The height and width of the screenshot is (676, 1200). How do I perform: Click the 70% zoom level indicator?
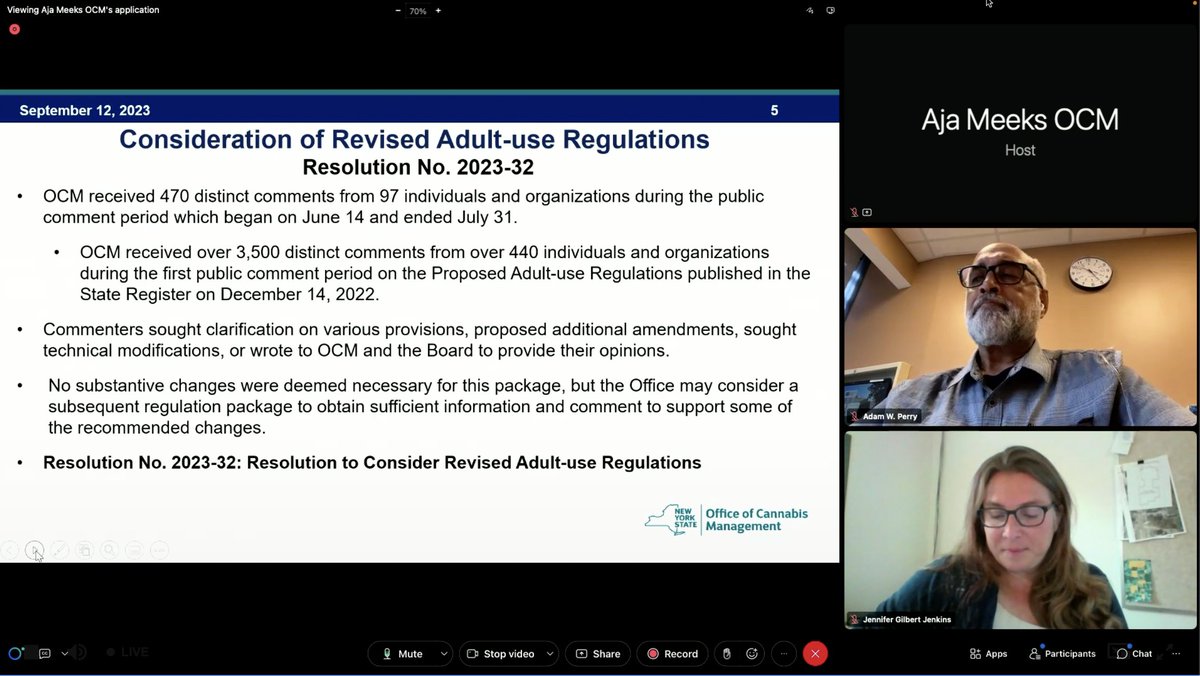point(418,11)
